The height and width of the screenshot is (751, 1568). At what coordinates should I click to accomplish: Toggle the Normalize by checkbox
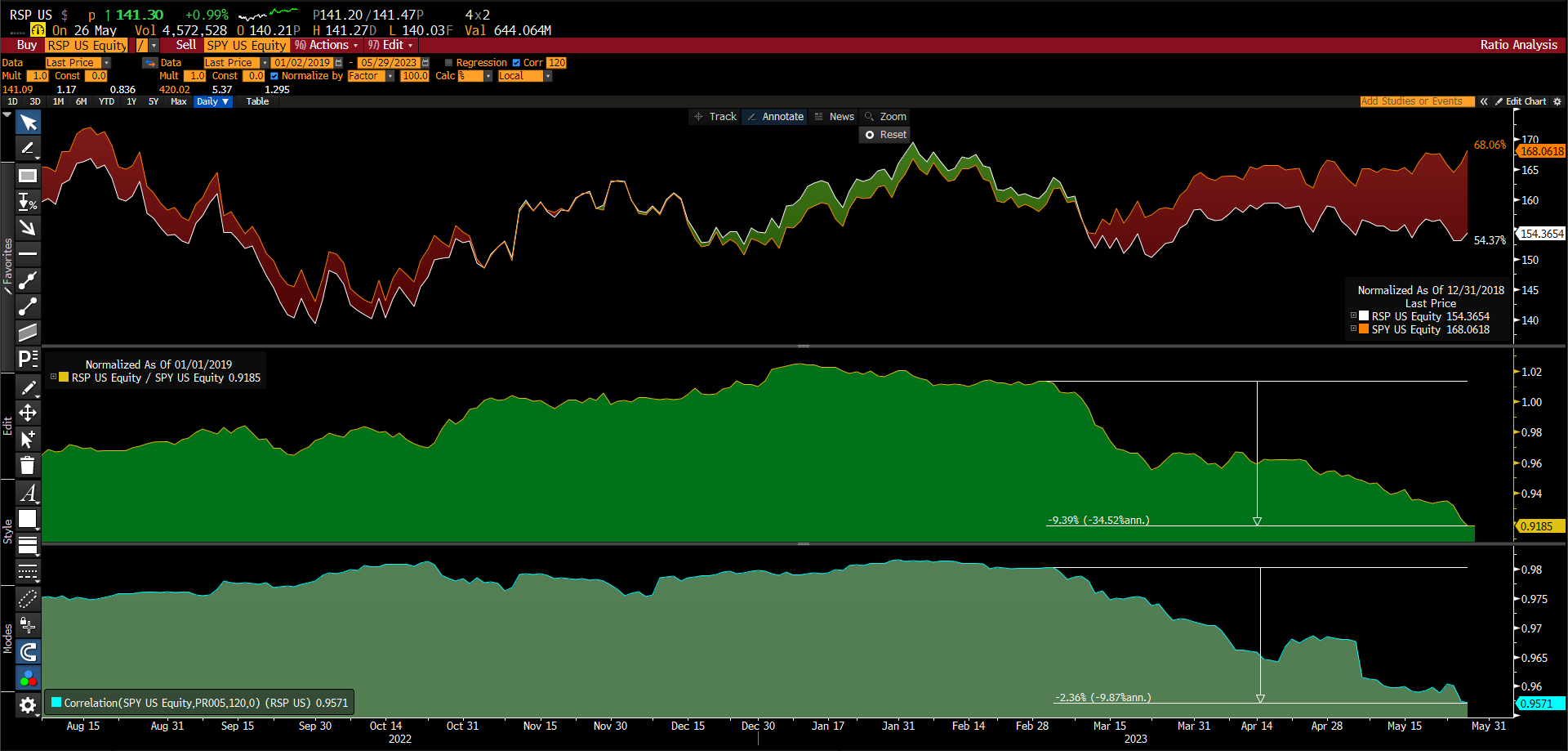point(274,76)
